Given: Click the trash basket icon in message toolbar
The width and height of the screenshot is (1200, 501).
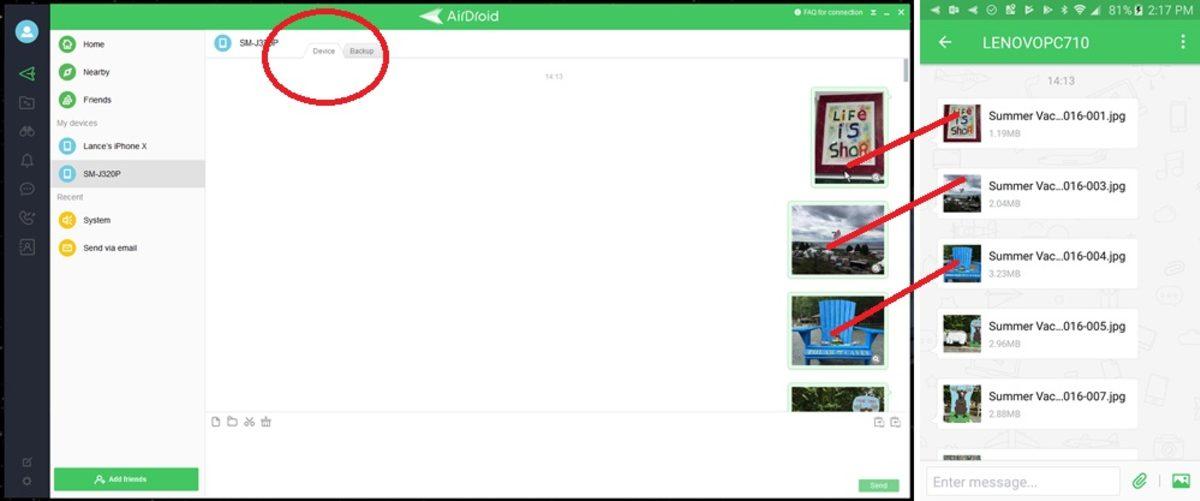Looking at the screenshot, I should click(266, 422).
